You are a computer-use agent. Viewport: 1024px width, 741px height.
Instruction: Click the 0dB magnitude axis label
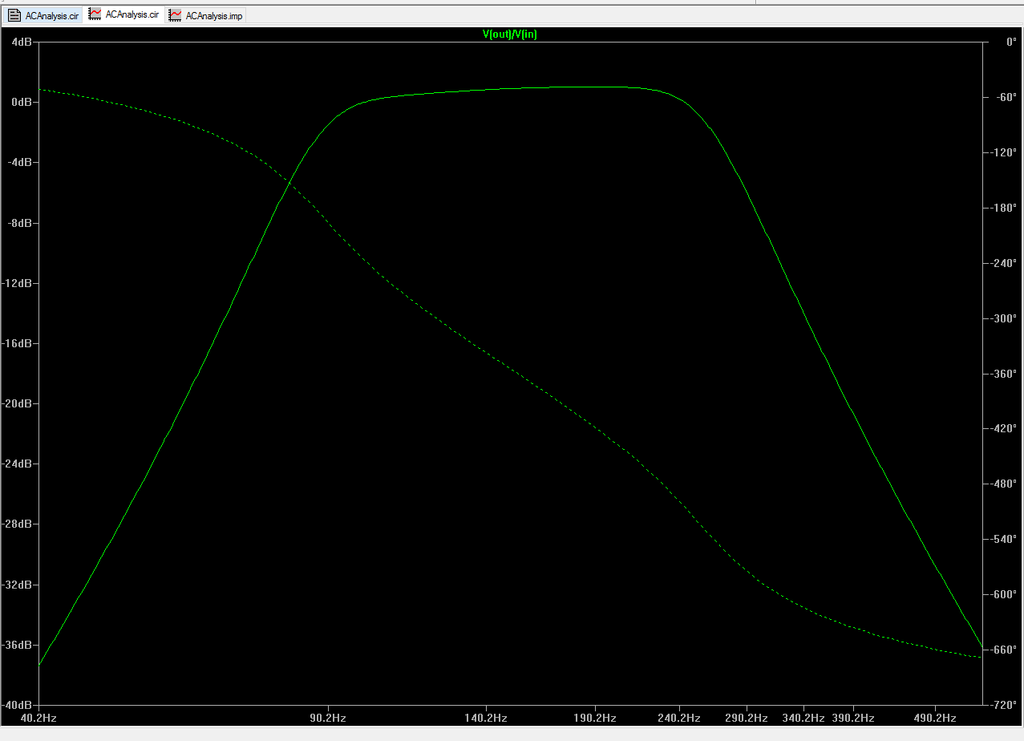coord(22,102)
